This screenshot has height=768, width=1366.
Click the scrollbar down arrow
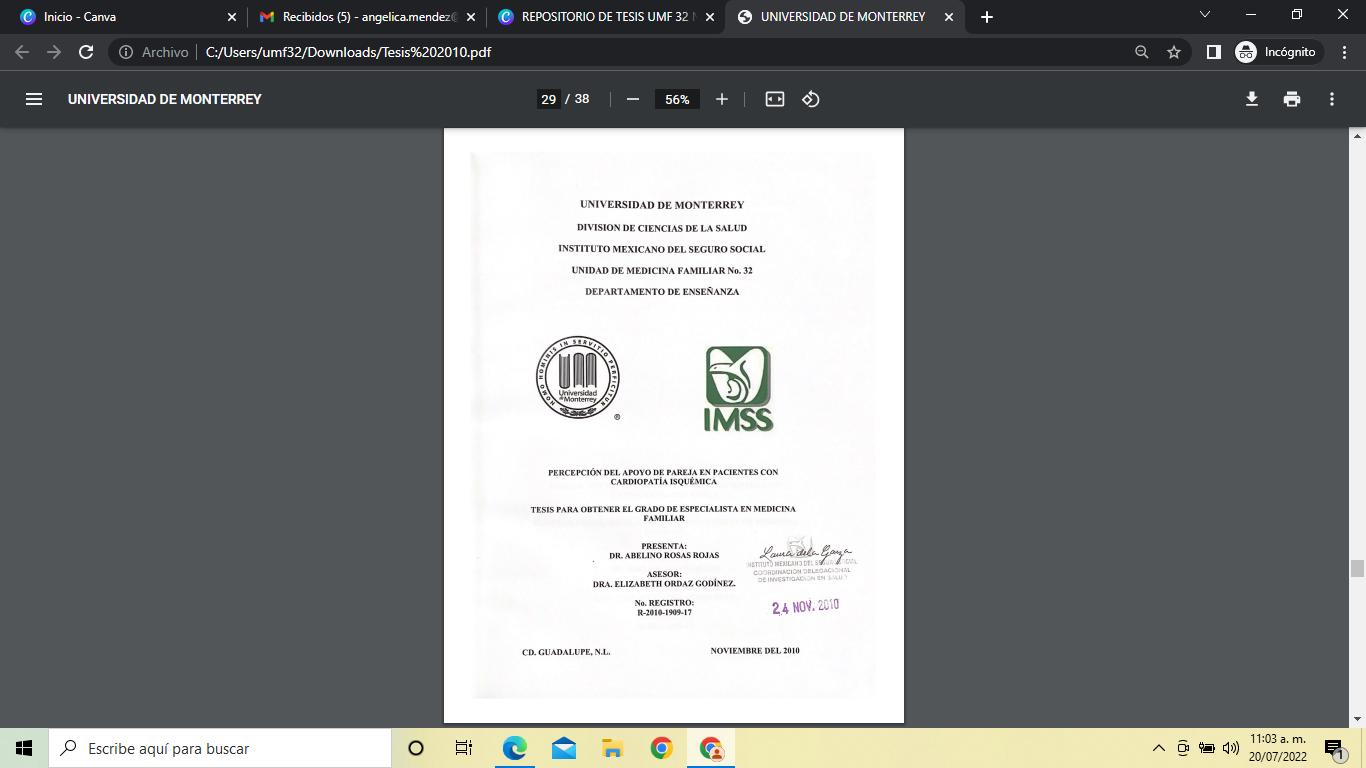(x=1357, y=719)
